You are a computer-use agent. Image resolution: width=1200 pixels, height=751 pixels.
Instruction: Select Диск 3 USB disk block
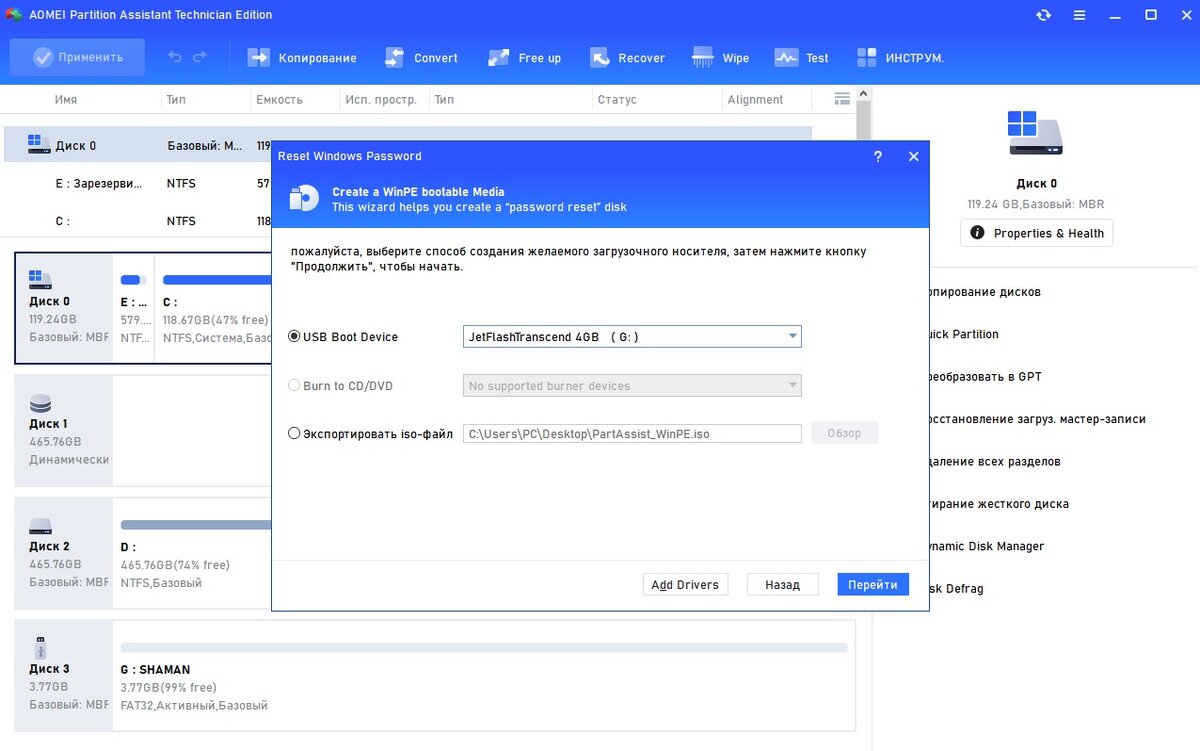tap(64, 675)
